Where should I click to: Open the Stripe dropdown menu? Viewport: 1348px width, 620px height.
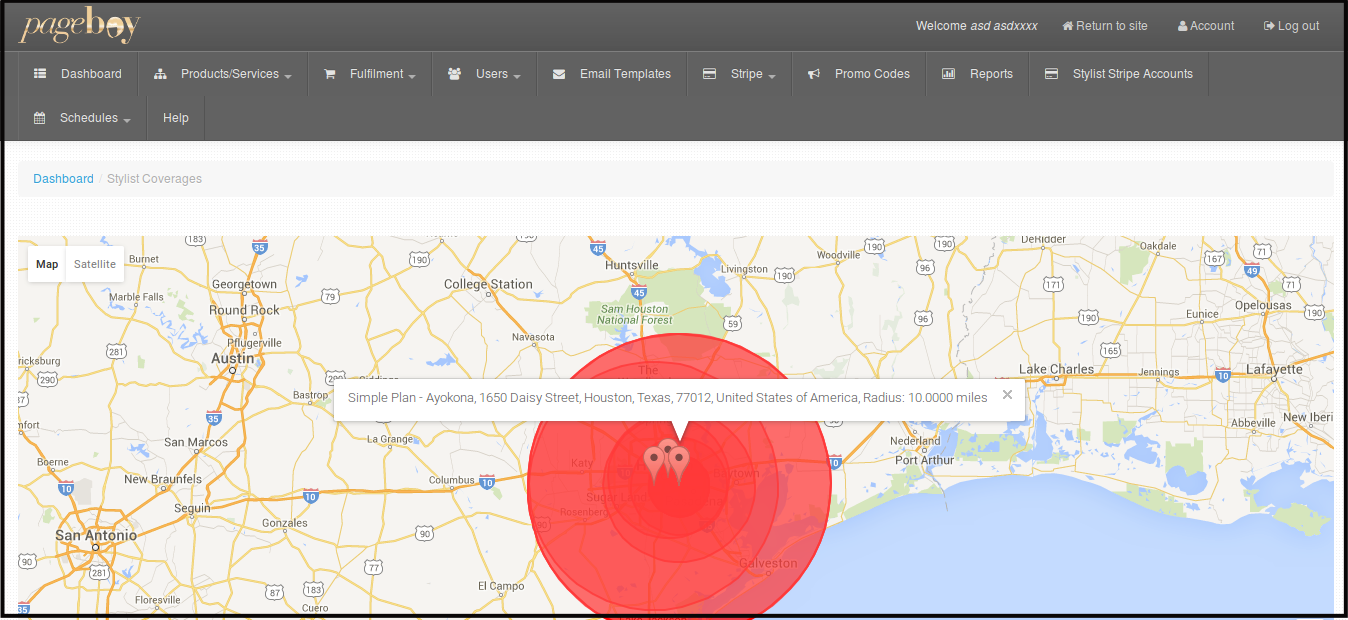point(739,74)
